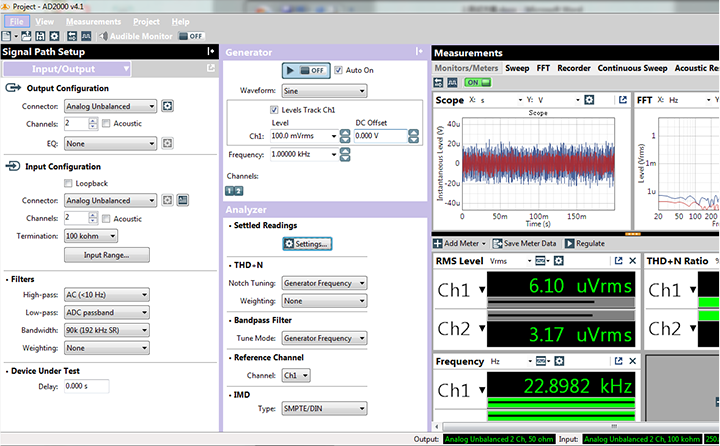Open the Low-pass ADC passband dropdown

pyautogui.click(x=107, y=312)
